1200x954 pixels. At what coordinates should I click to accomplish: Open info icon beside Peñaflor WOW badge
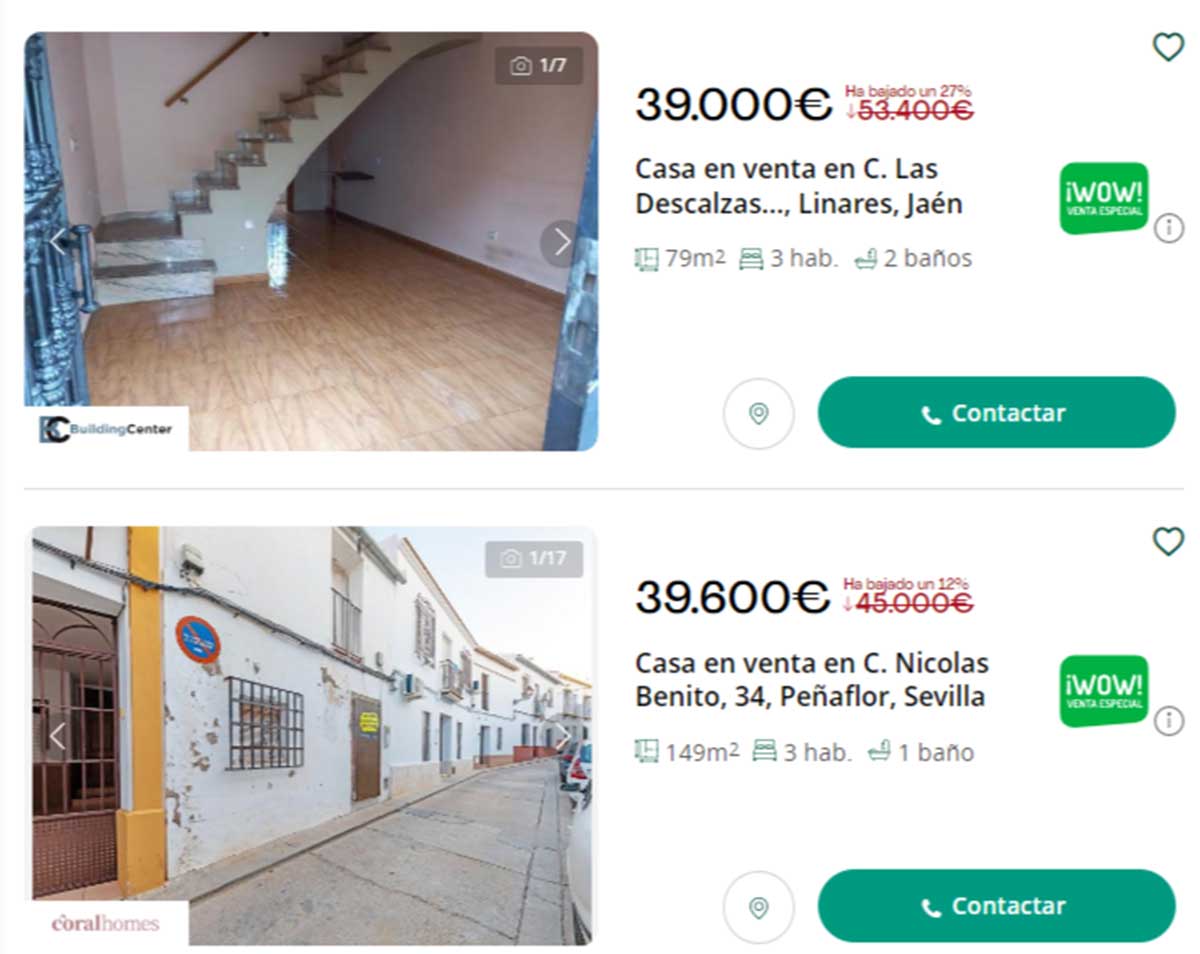click(x=1168, y=720)
